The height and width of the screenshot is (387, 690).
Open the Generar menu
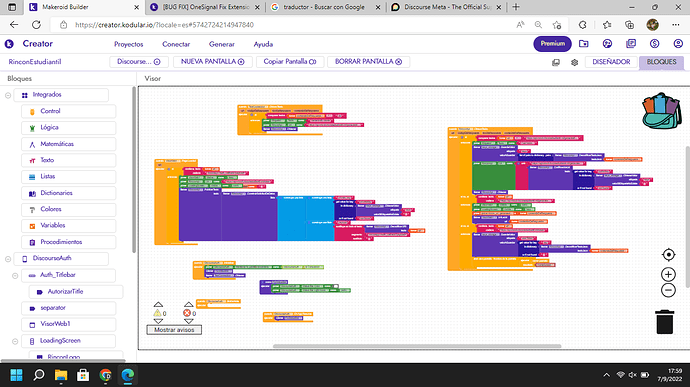[x=222, y=44]
